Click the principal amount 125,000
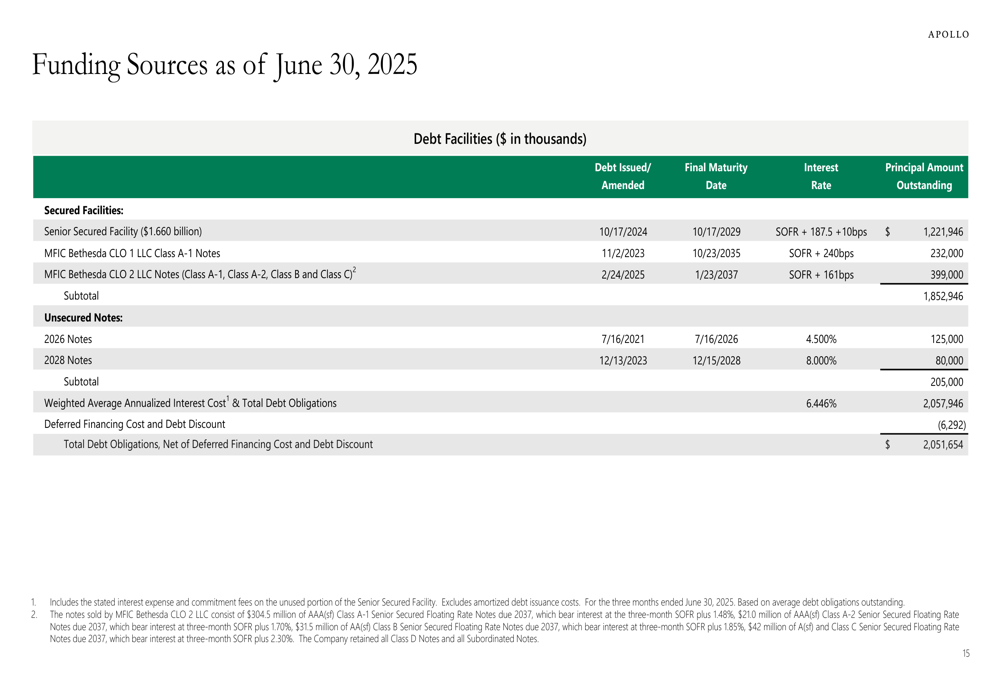The image size is (1000, 685). click(946, 339)
